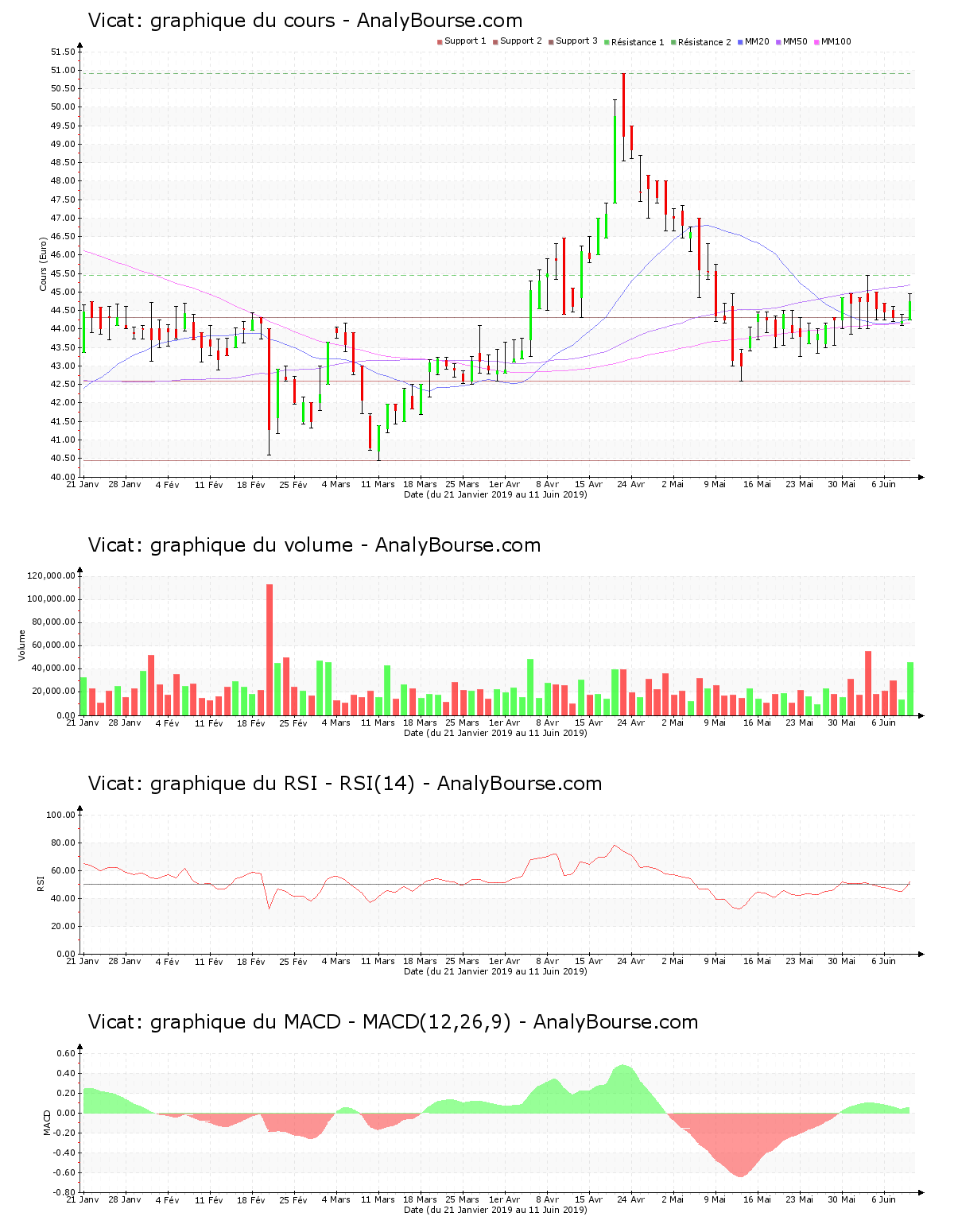
Task: Click the 20.00 tick on the RSI axis
Action: pyautogui.click(x=63, y=926)
